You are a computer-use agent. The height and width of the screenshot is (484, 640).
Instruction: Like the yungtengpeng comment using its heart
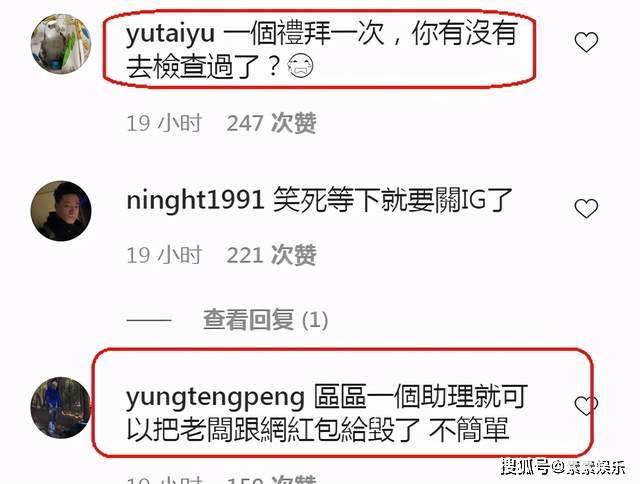pyautogui.click(x=586, y=406)
